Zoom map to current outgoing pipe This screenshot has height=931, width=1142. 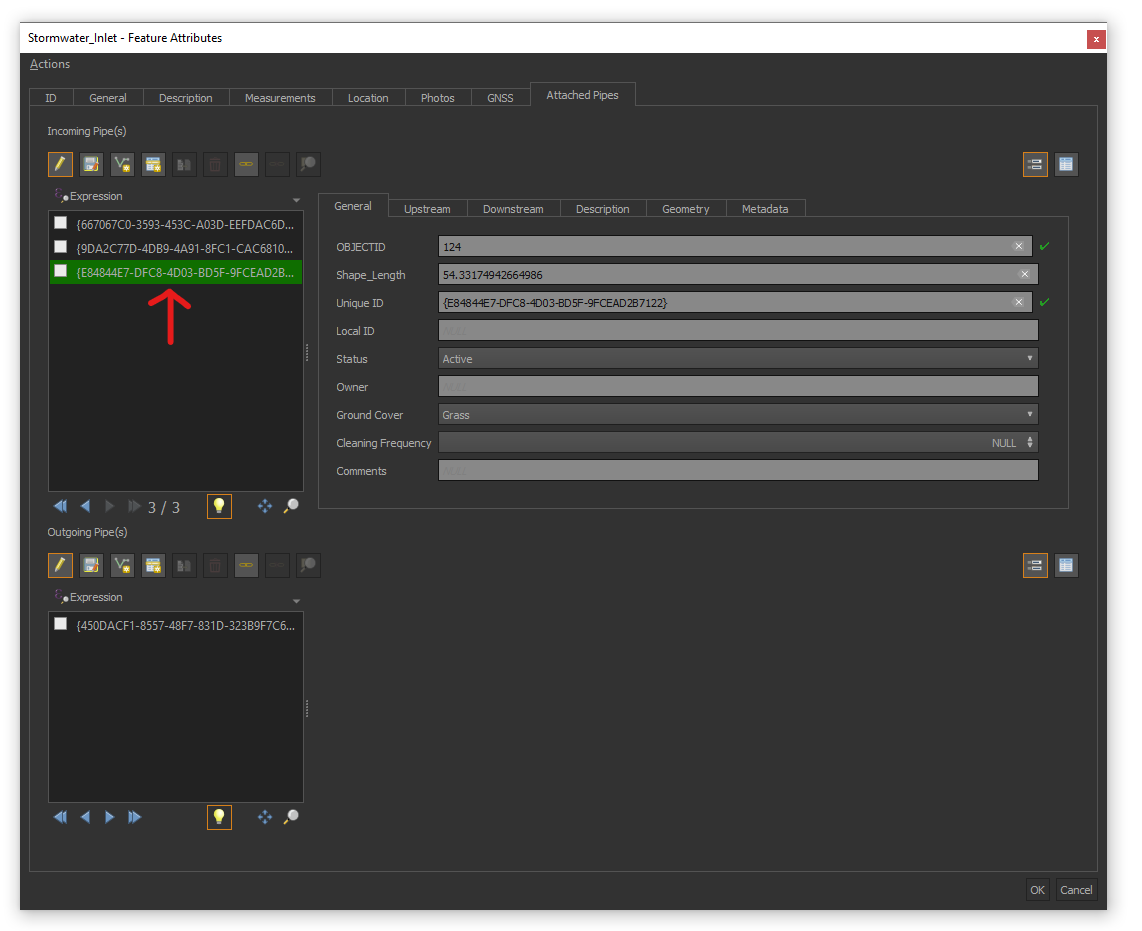click(x=291, y=817)
